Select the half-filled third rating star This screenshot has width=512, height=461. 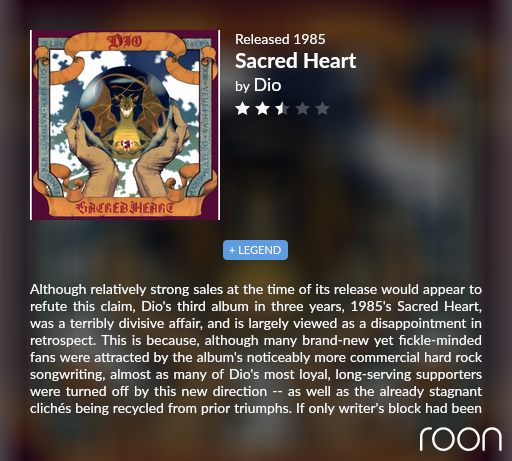point(282,109)
